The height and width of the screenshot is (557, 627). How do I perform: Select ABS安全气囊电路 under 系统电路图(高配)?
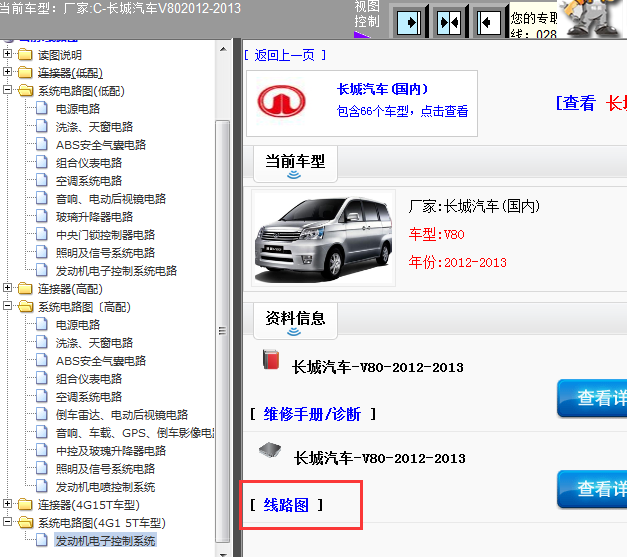click(101, 361)
